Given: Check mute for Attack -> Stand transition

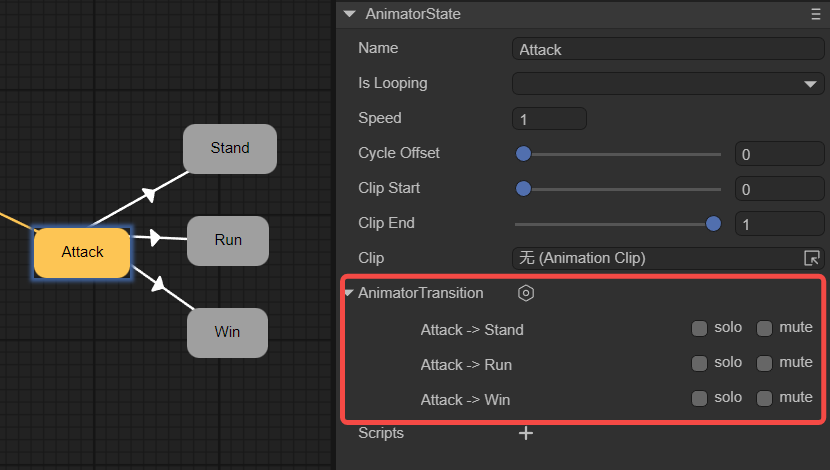Looking at the screenshot, I should 765,329.
